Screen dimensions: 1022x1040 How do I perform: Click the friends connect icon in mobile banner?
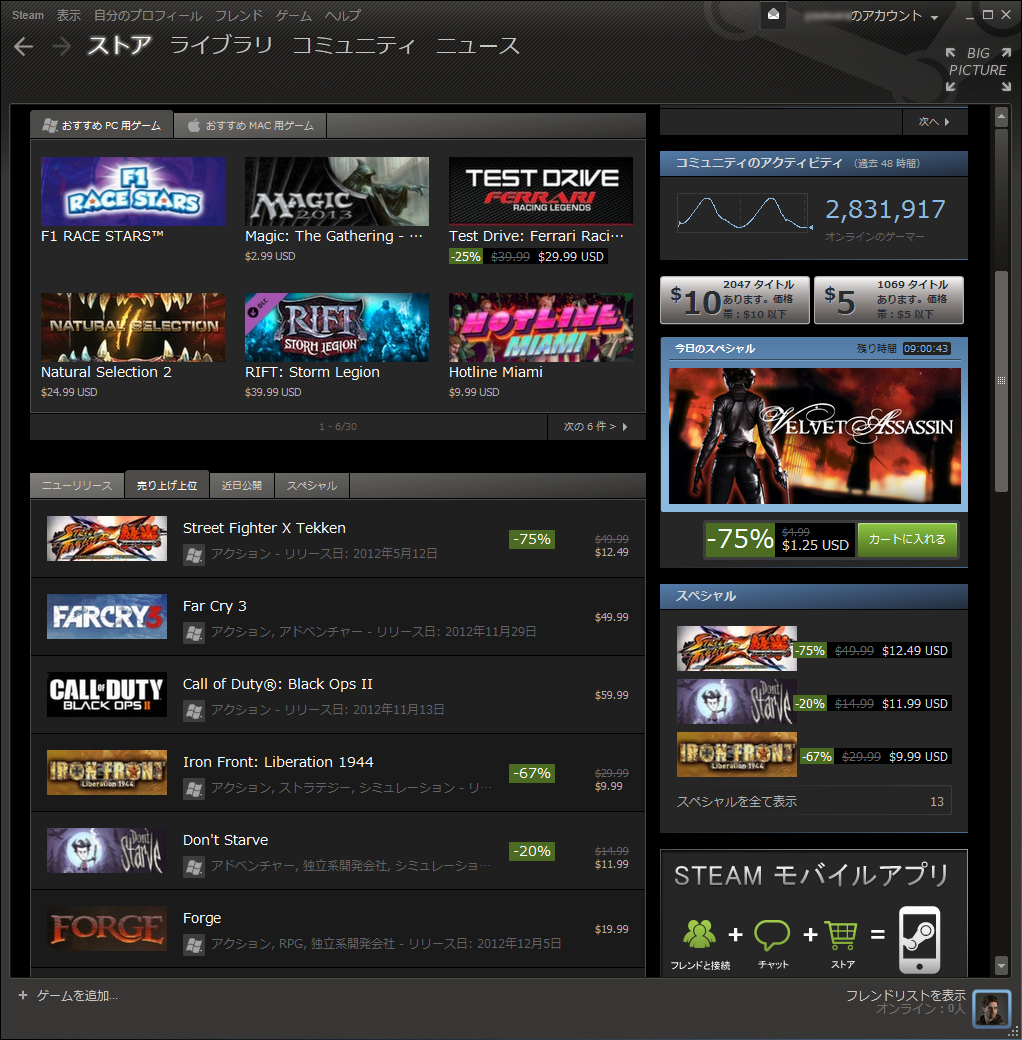point(699,934)
